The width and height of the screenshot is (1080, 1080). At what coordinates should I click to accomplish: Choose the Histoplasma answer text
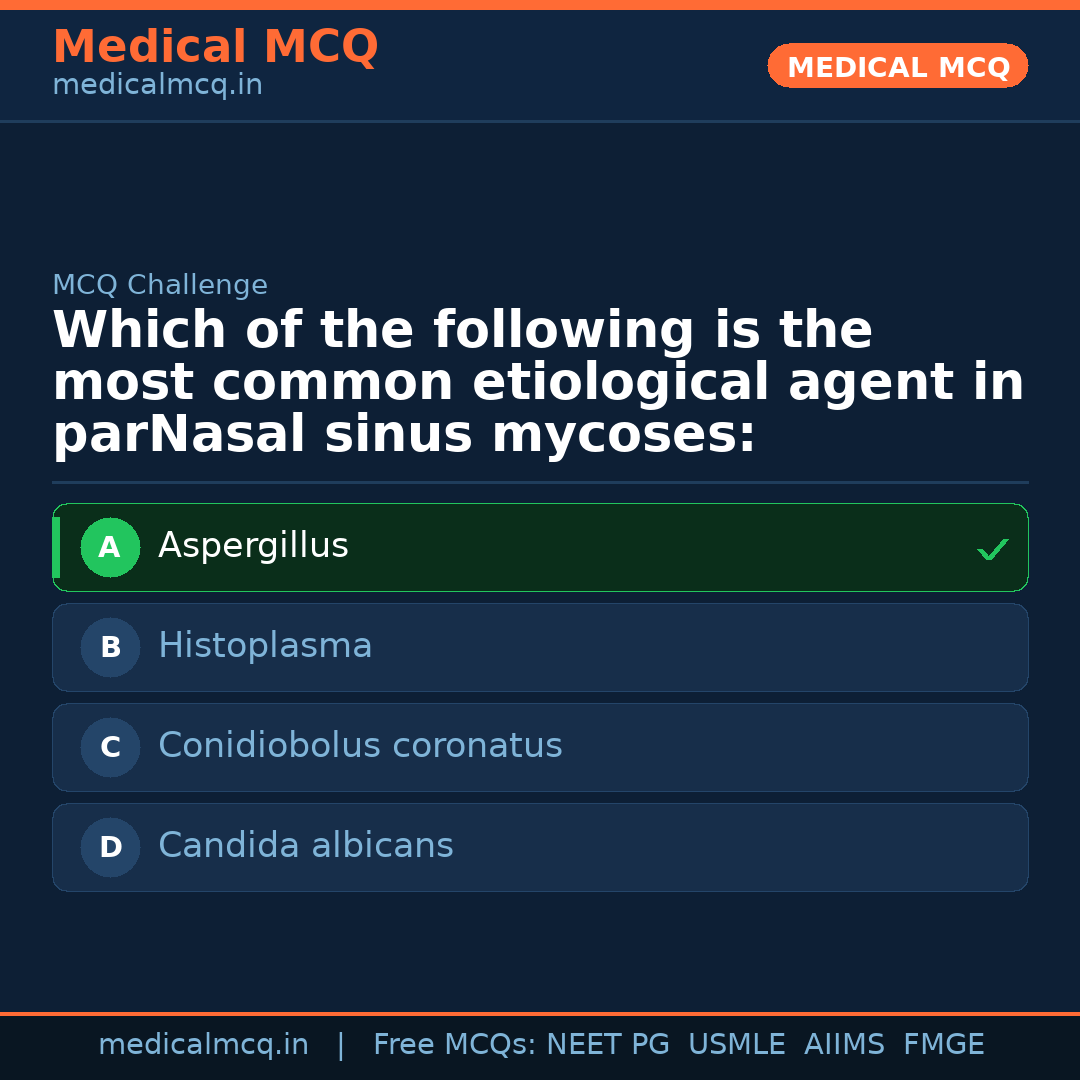point(265,646)
